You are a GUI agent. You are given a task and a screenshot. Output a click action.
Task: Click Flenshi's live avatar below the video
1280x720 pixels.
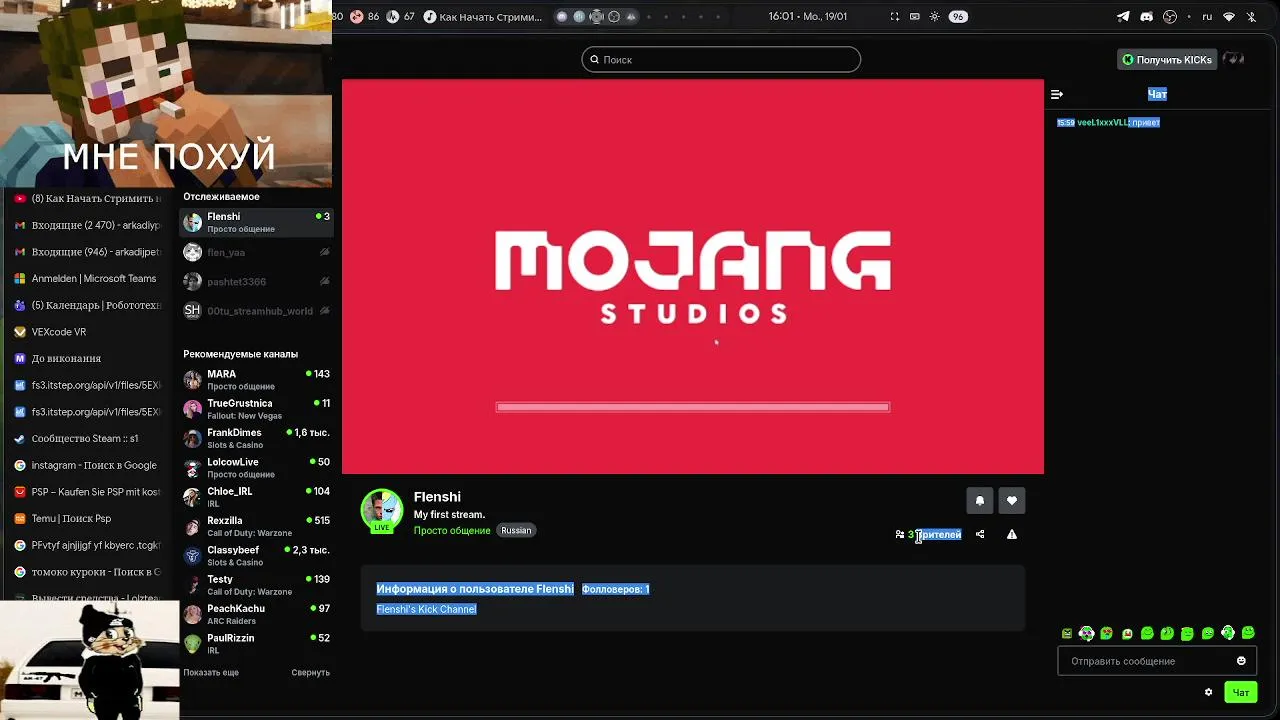pos(382,511)
